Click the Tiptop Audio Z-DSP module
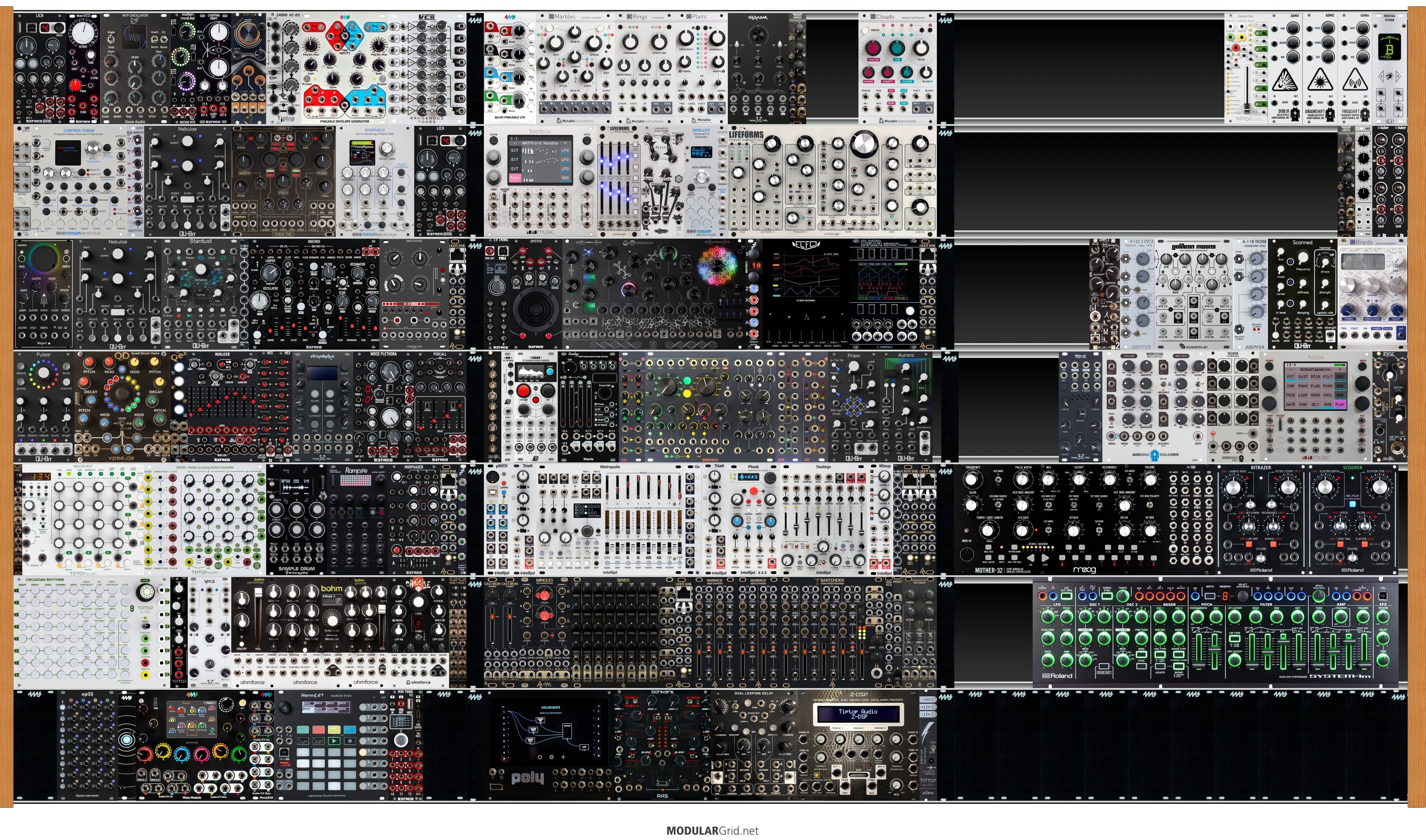Image resolution: width=1426 pixels, height=840 pixels. pyautogui.click(x=858, y=745)
